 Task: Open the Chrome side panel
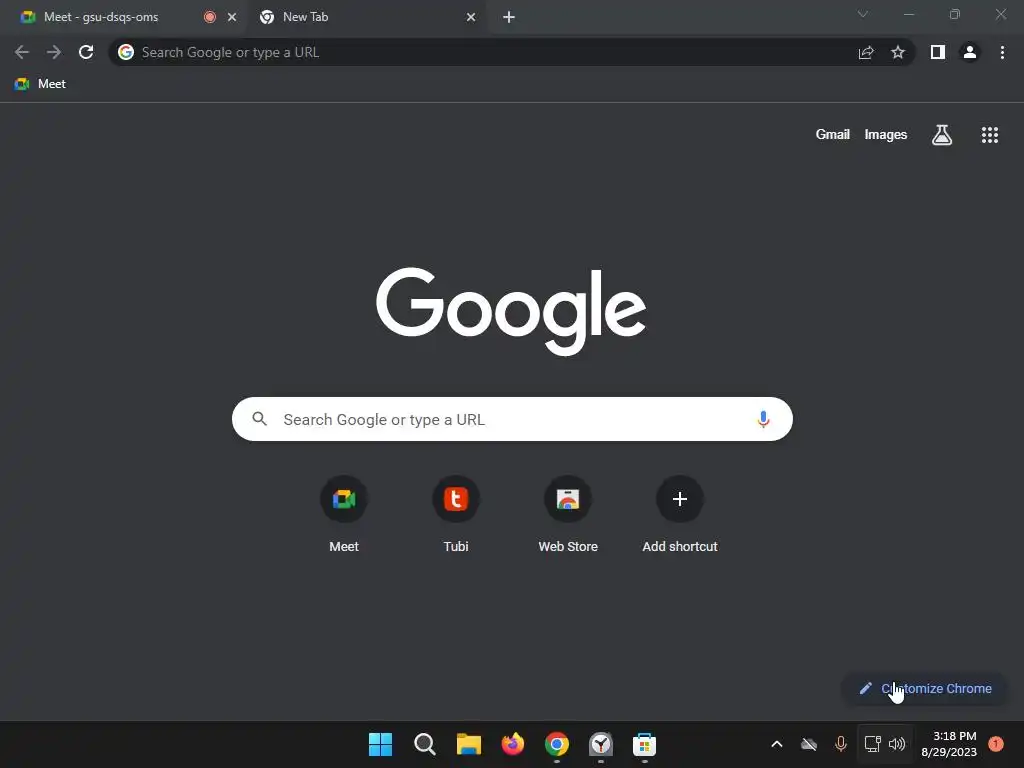938,52
